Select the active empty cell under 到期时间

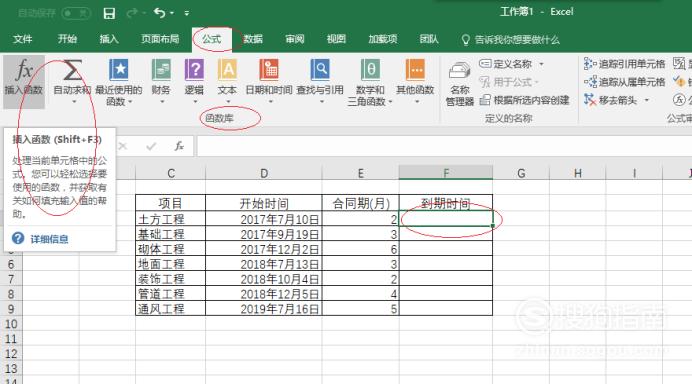point(446,219)
